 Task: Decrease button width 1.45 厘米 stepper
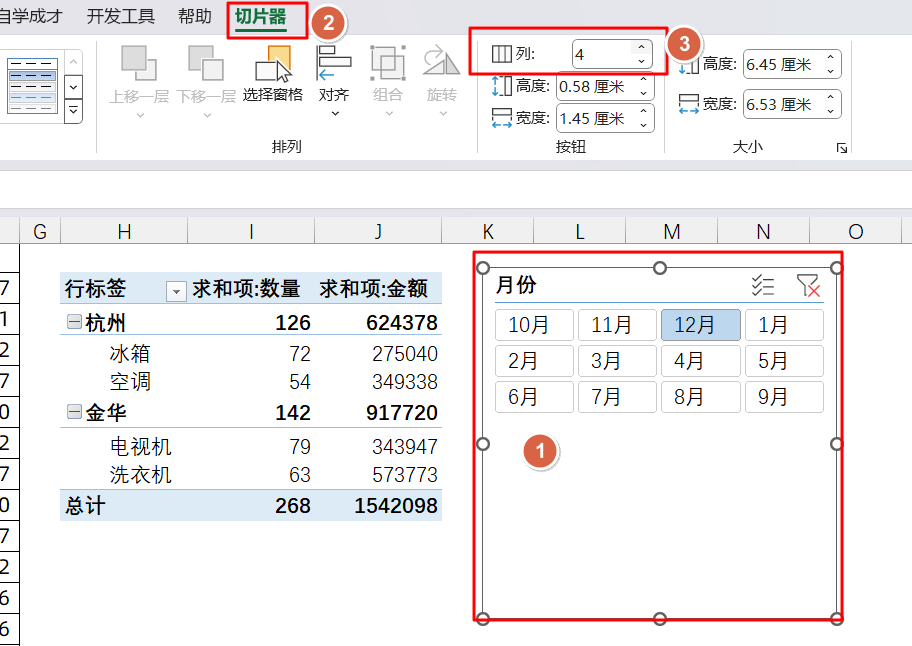coord(643,125)
